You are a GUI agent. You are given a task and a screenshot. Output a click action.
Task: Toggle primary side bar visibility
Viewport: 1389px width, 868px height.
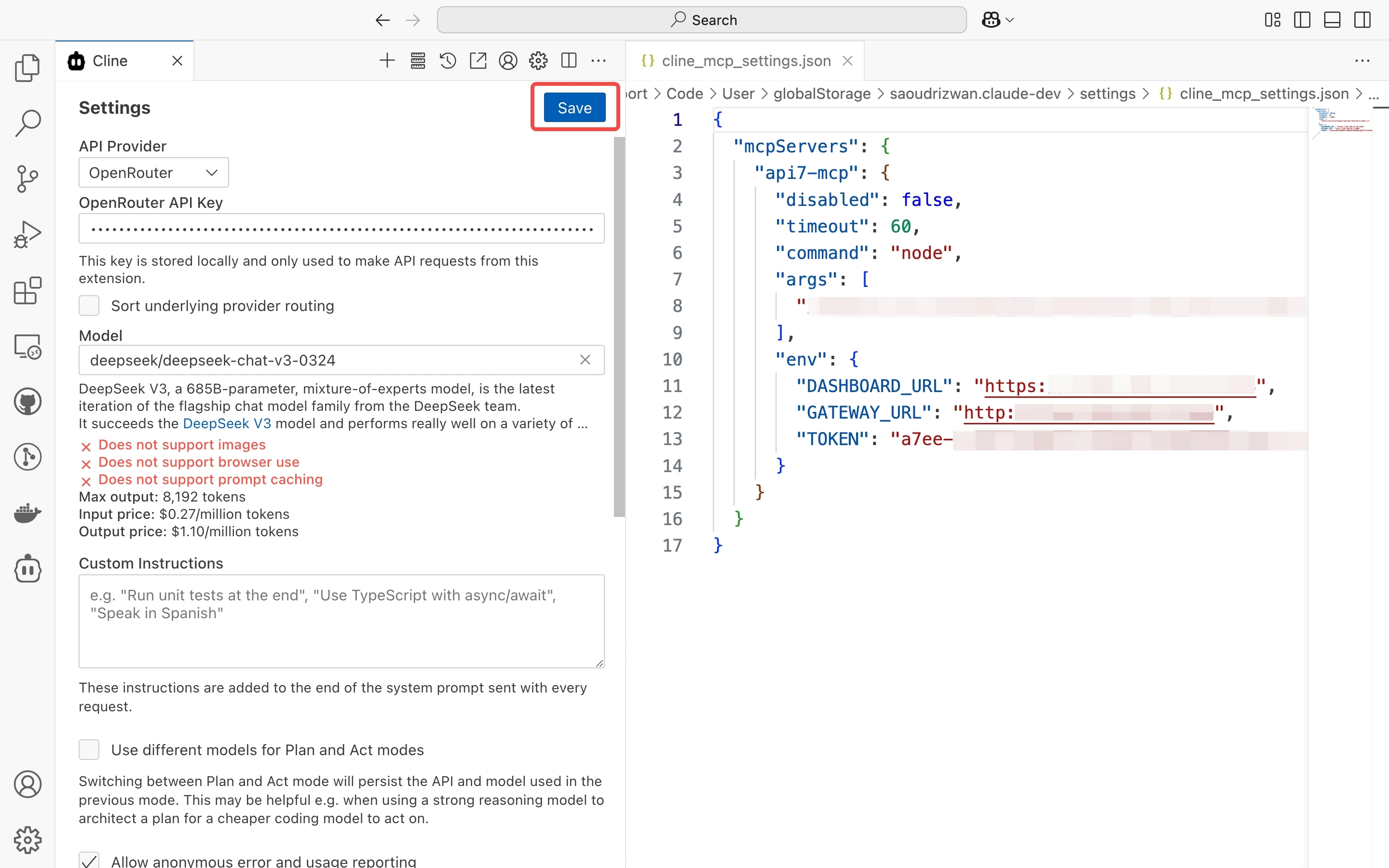click(1302, 20)
